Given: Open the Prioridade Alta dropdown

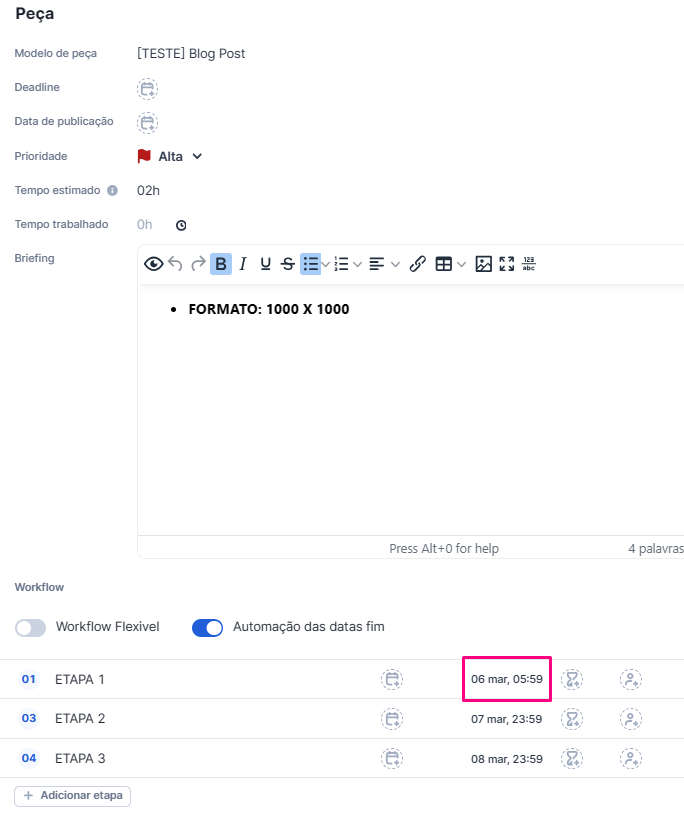Looking at the screenshot, I should pos(180,156).
